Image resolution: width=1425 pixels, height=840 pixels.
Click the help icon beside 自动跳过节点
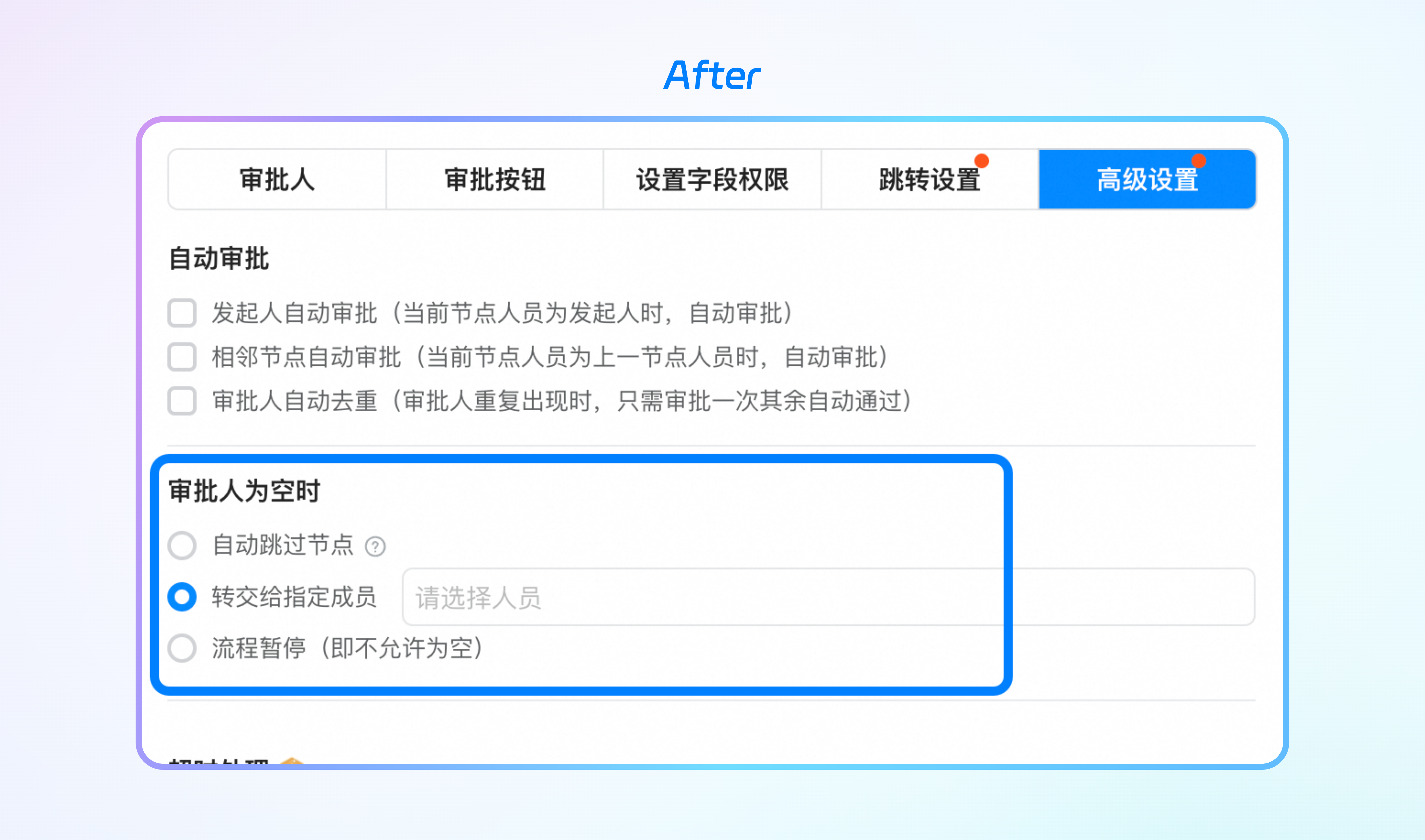pyautogui.click(x=375, y=547)
